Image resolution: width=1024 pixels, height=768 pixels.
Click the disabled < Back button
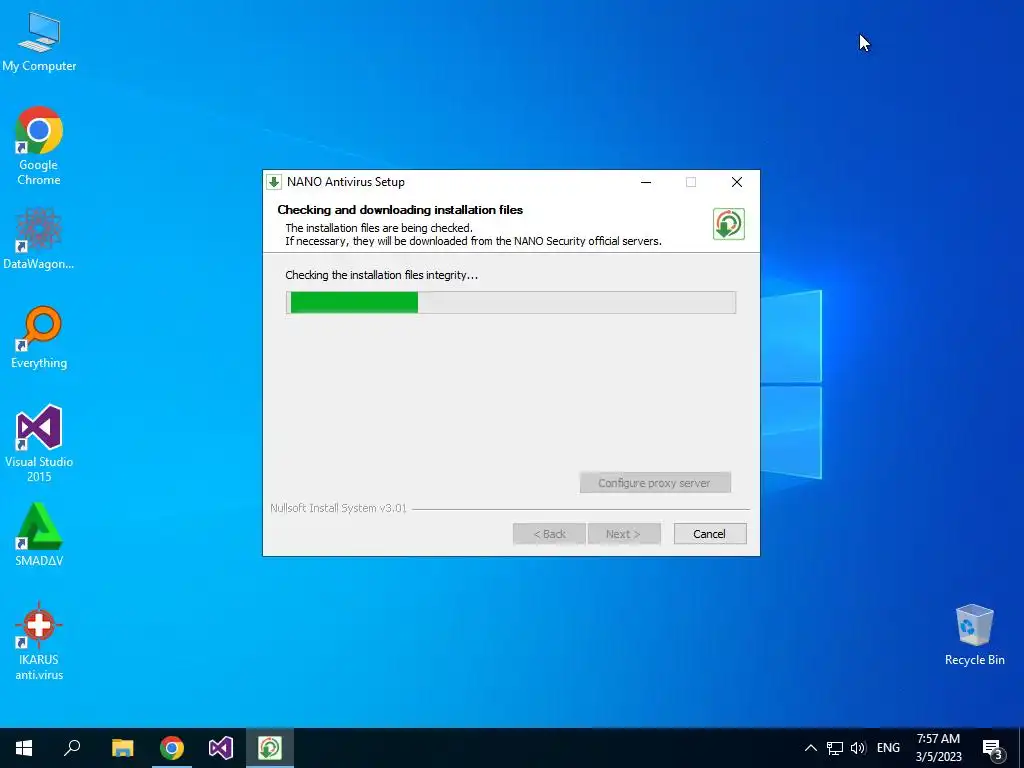pyautogui.click(x=549, y=534)
